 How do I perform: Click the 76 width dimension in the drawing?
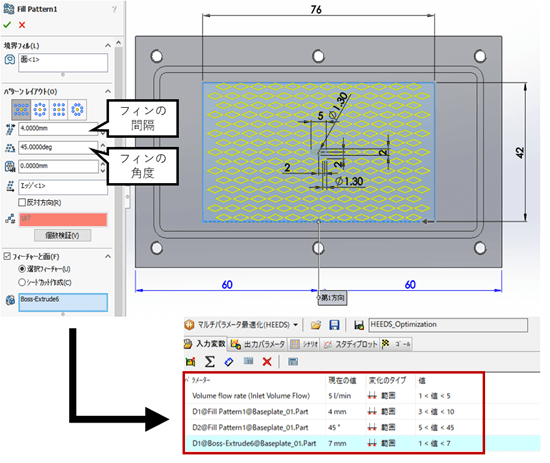click(316, 10)
